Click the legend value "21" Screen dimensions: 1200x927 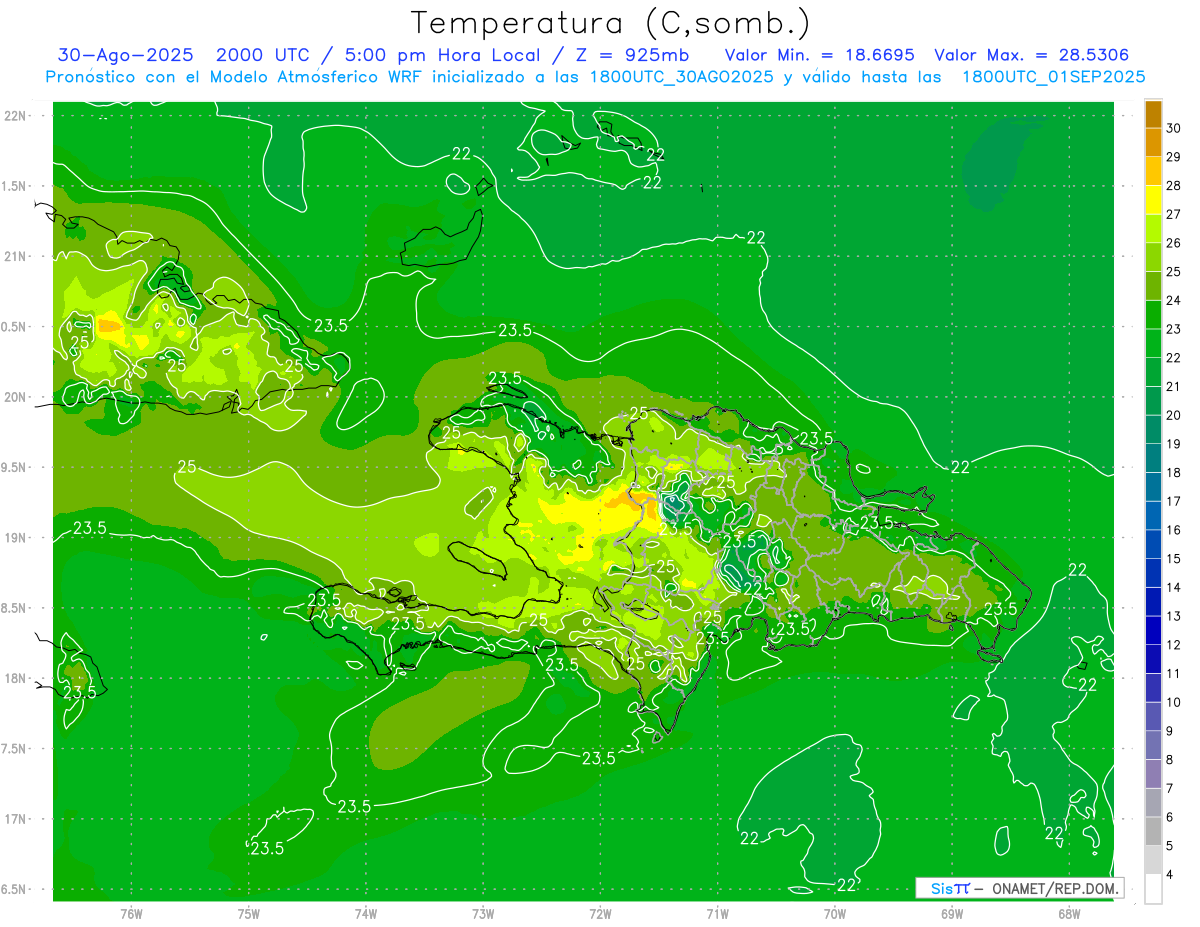[x=1174, y=386]
